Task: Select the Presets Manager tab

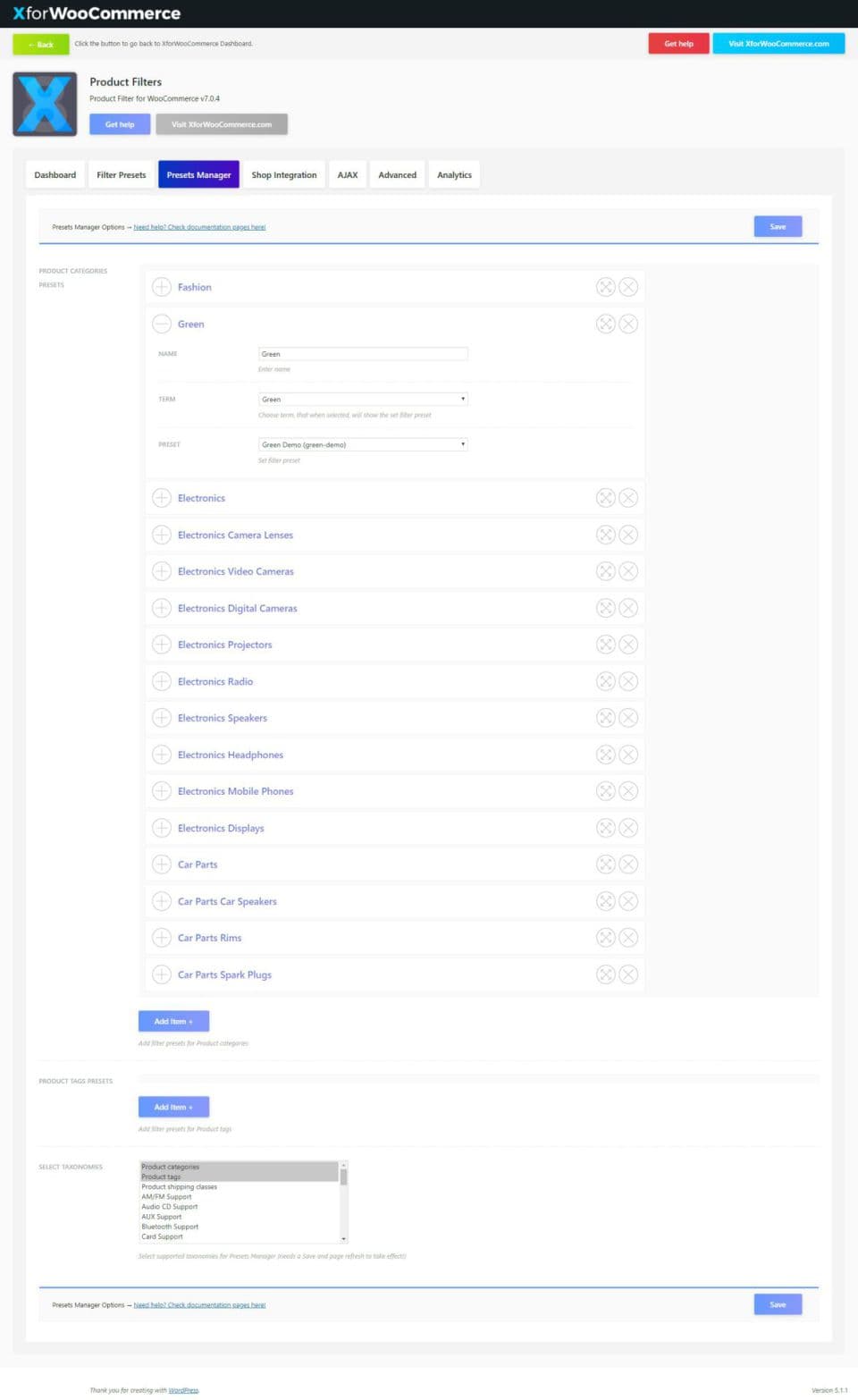Action: click(198, 175)
